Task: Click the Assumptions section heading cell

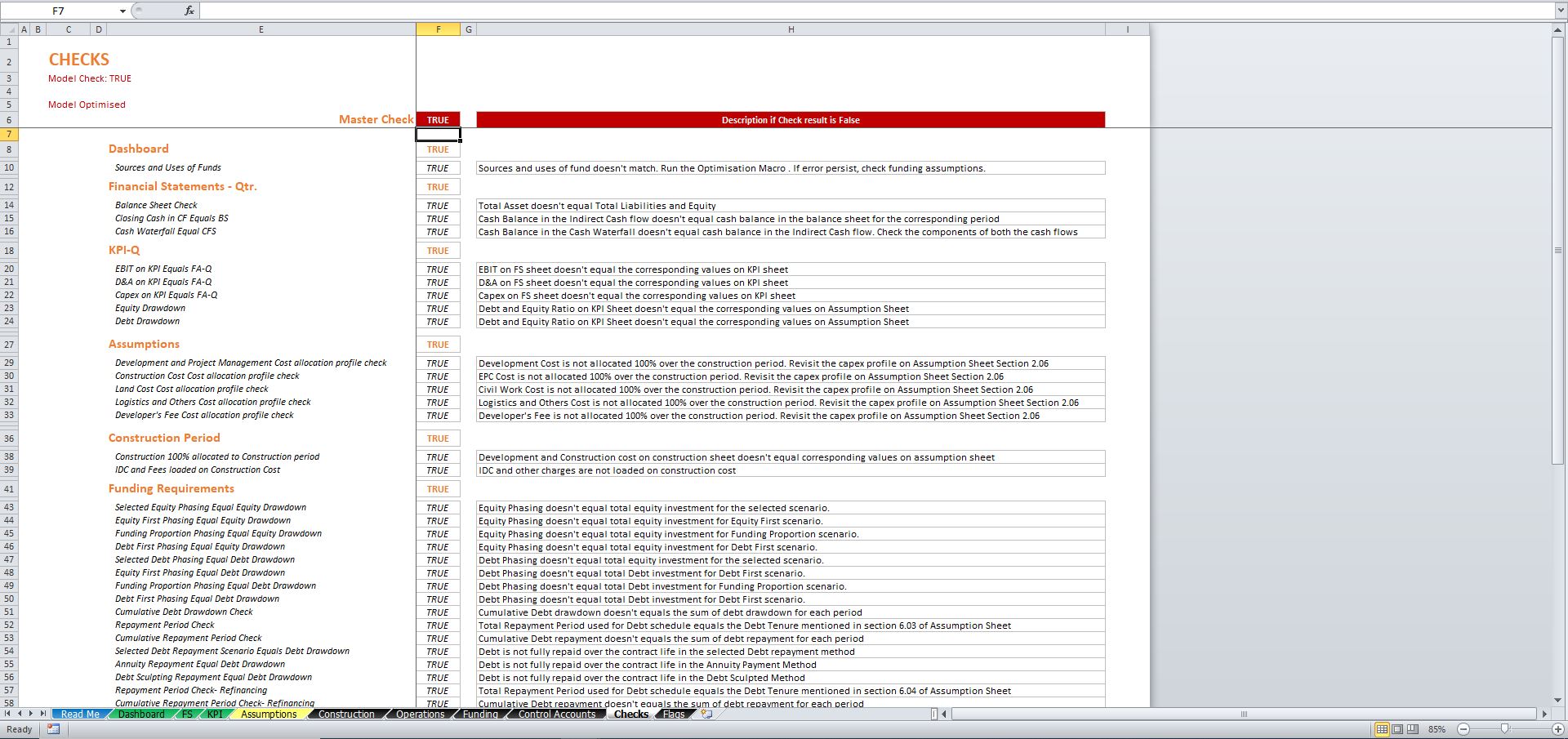Action: (x=144, y=344)
